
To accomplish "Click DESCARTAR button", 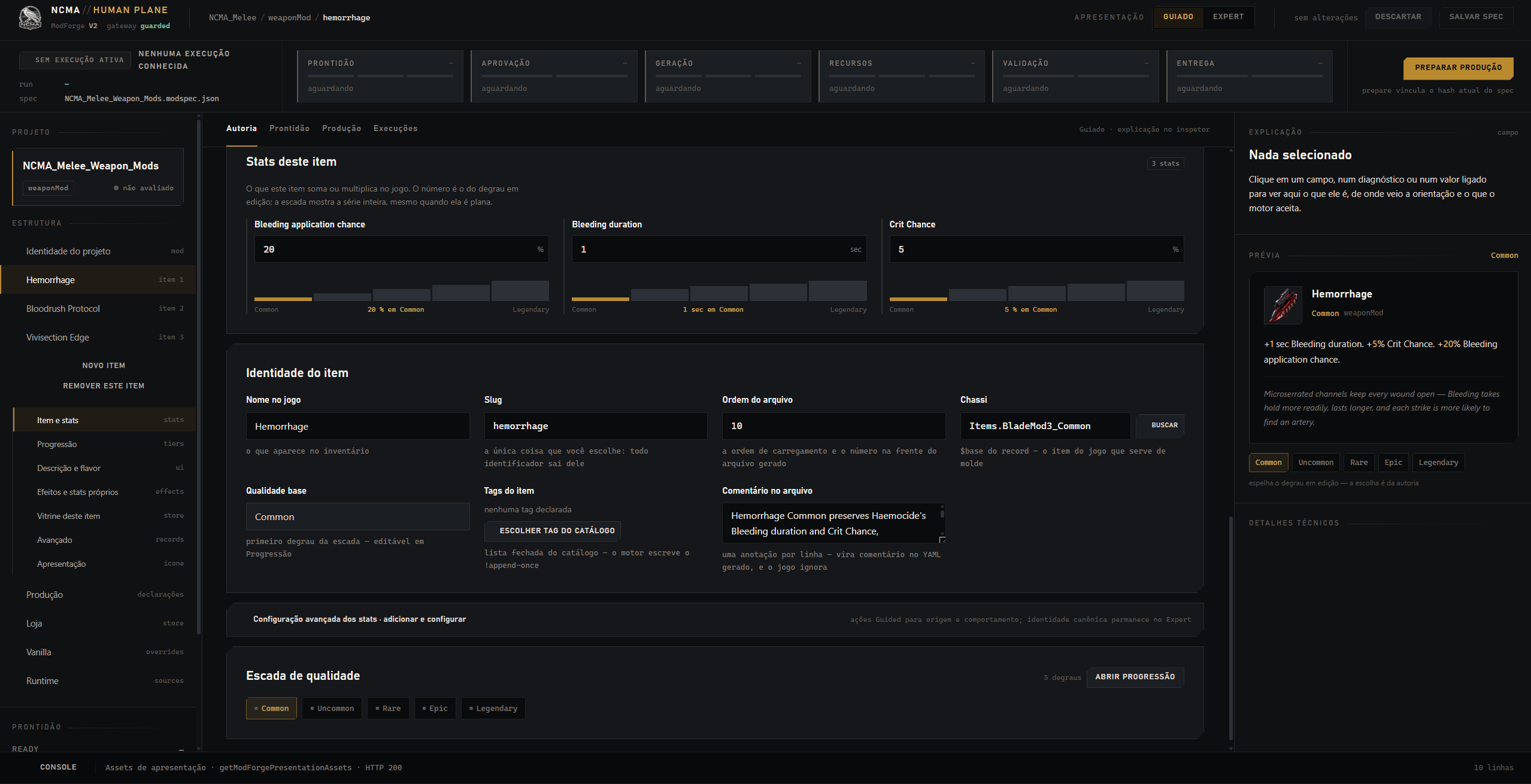I will [x=1398, y=17].
